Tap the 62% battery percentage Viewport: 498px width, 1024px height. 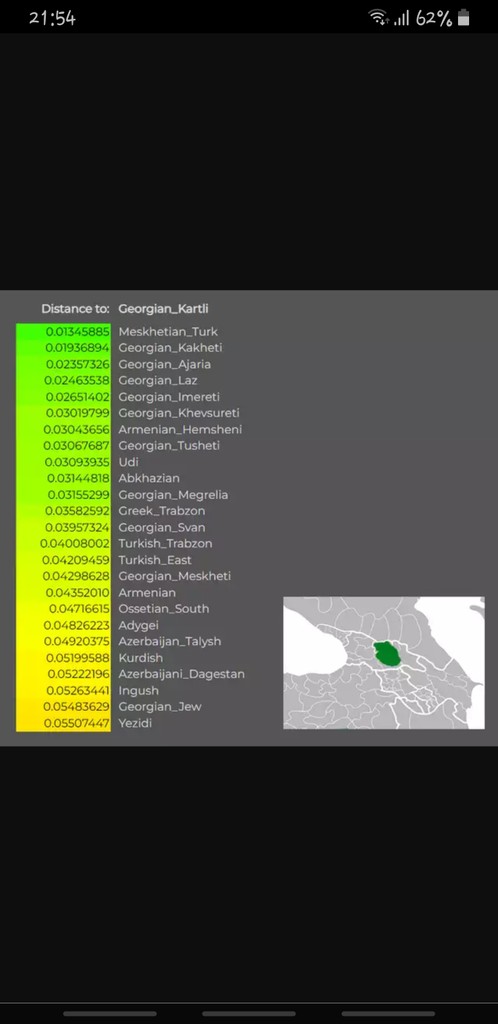(x=433, y=18)
